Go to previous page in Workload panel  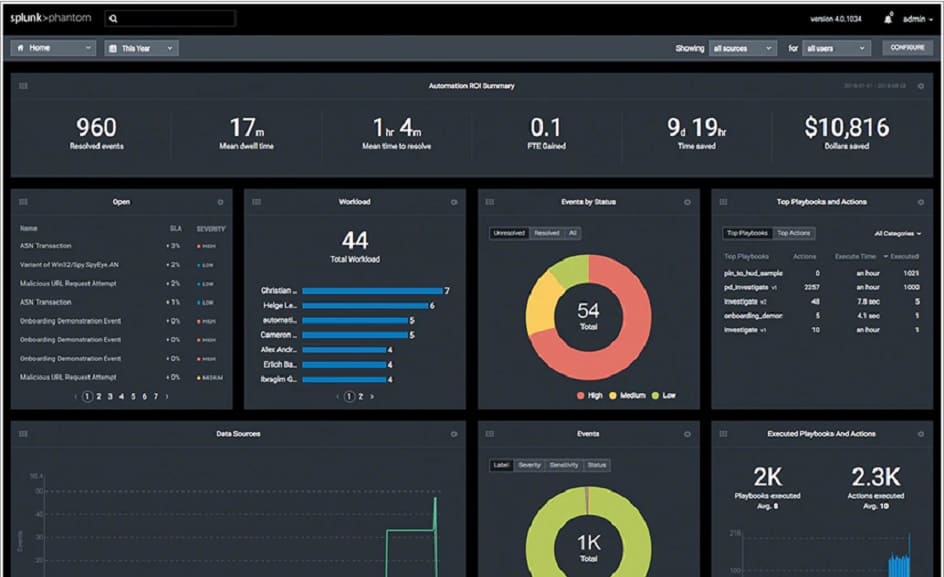point(338,396)
